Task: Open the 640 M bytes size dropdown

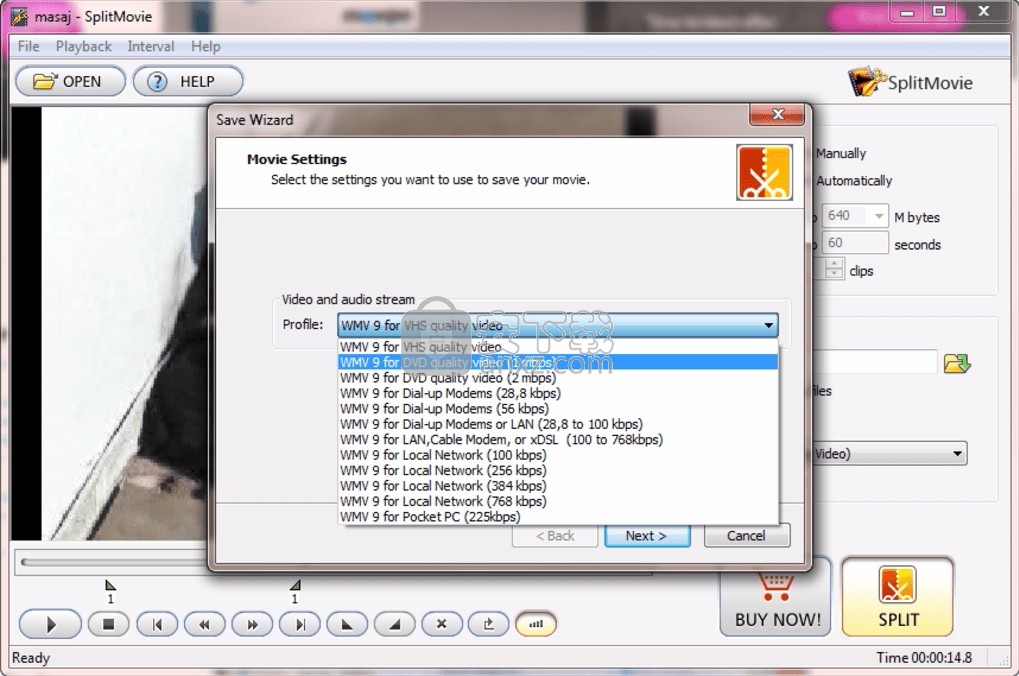Action: coord(879,216)
